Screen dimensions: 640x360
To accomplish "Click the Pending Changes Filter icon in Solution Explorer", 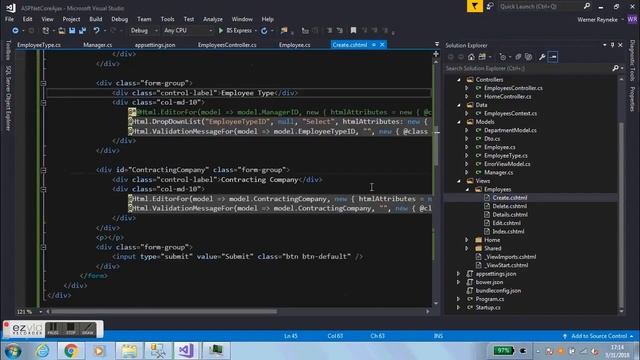I will pyautogui.click(x=503, y=57).
